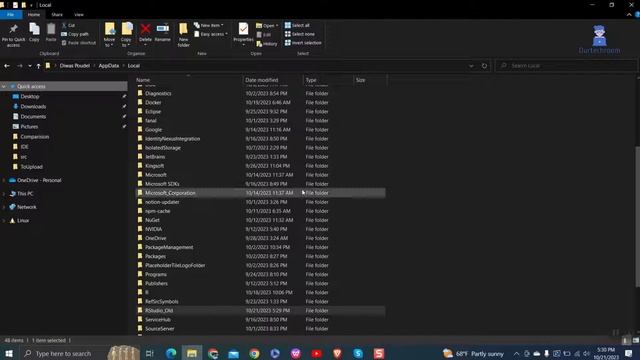Open the Windows Start menu
The image size is (640, 360).
[9, 353]
